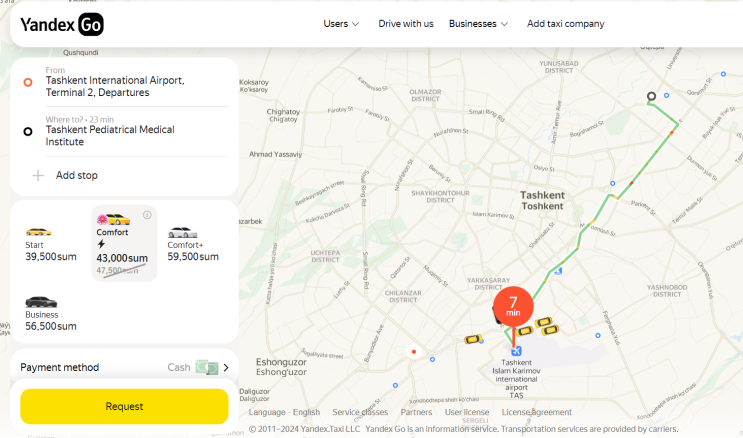Open the Payment method row

coord(124,367)
